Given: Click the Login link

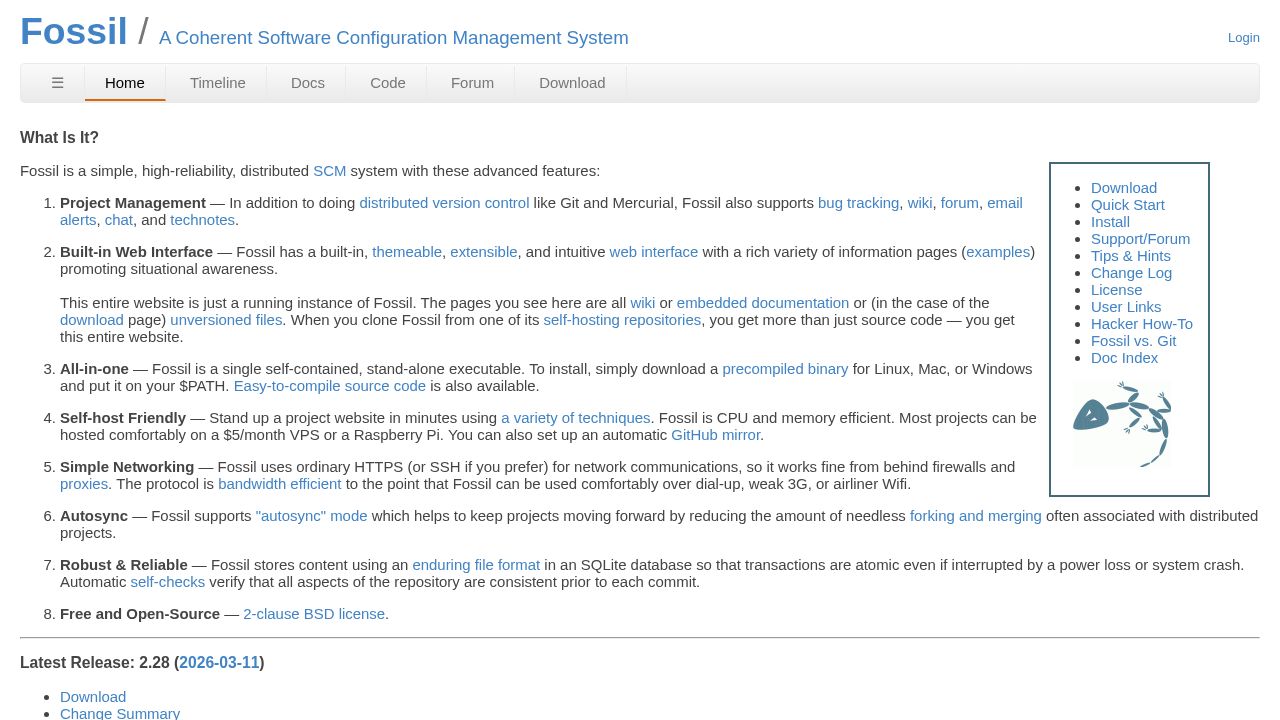Looking at the screenshot, I should [1244, 37].
